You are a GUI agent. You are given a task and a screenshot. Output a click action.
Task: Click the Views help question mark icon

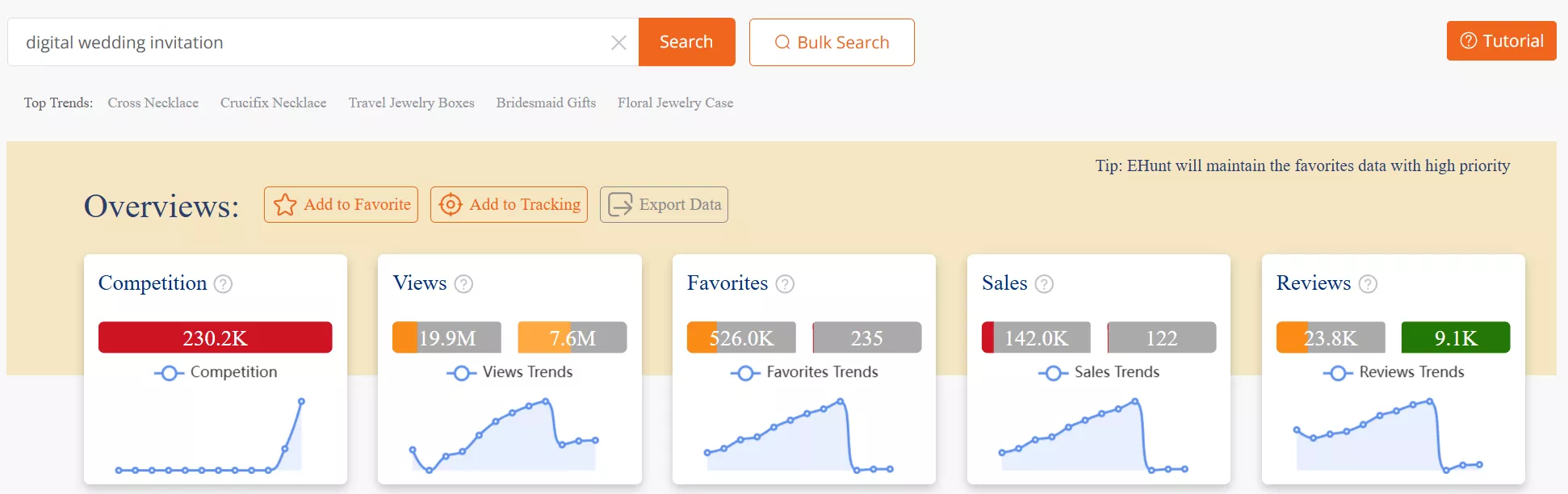coord(463,284)
